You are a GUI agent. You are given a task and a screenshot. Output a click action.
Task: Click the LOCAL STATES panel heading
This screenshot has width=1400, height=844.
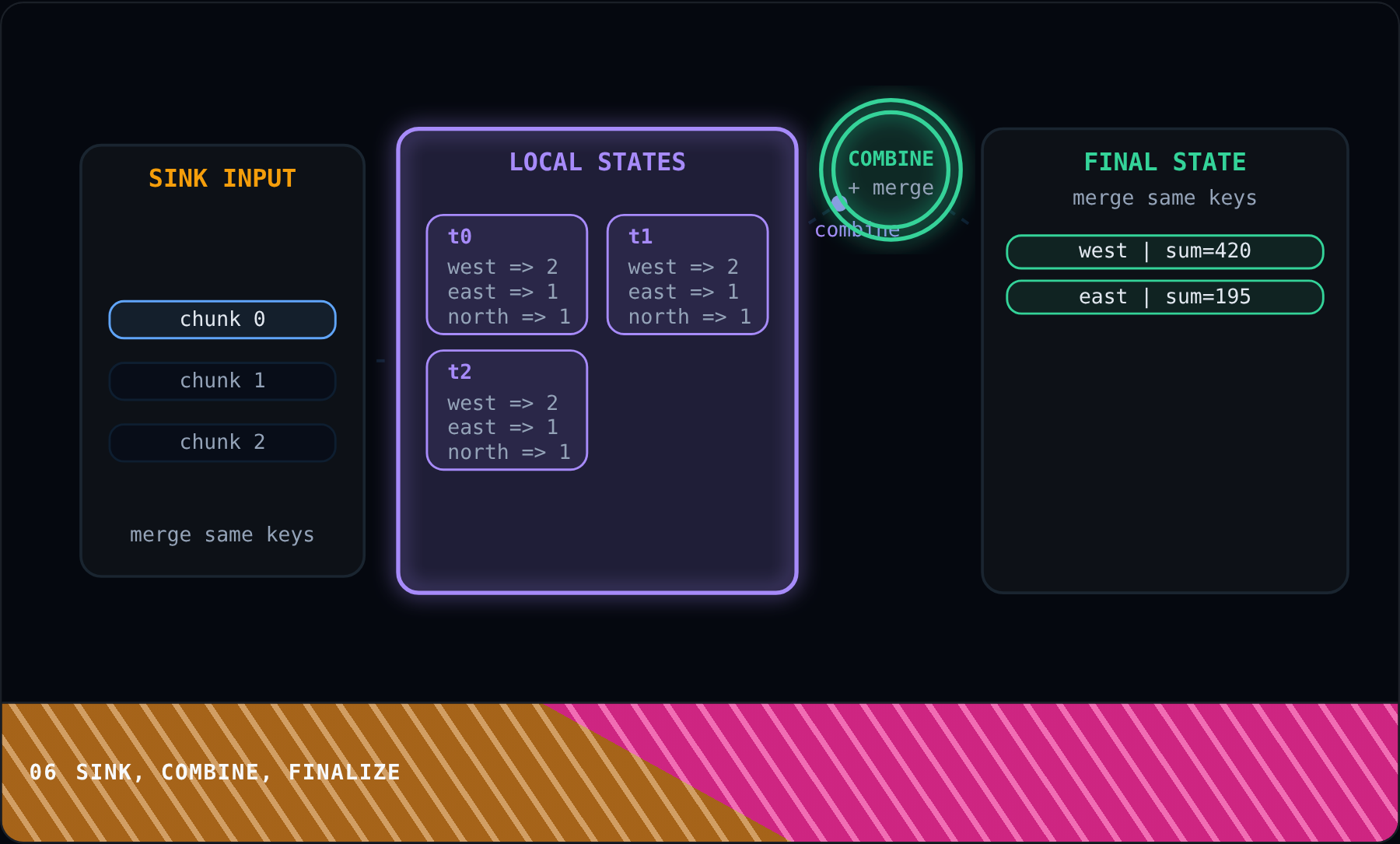(597, 162)
